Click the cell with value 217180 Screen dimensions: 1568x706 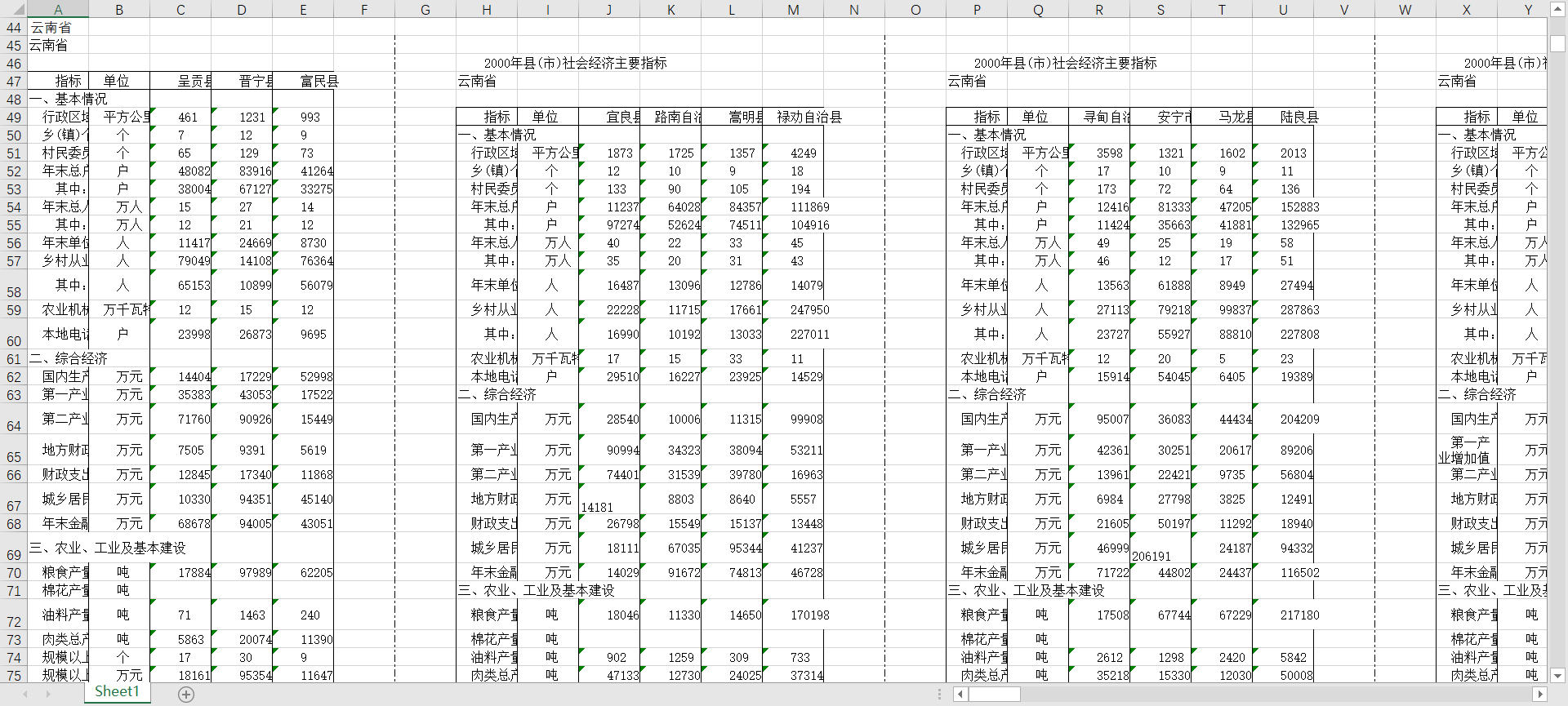[x=1283, y=615]
